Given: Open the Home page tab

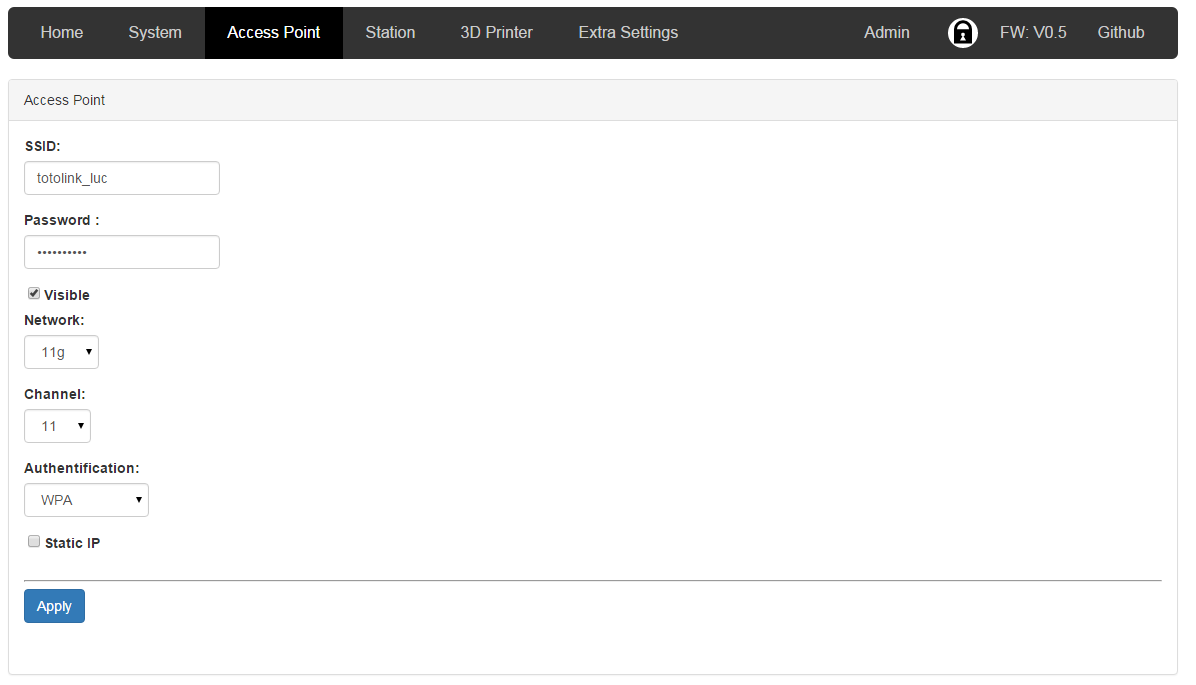Looking at the screenshot, I should (x=62, y=33).
